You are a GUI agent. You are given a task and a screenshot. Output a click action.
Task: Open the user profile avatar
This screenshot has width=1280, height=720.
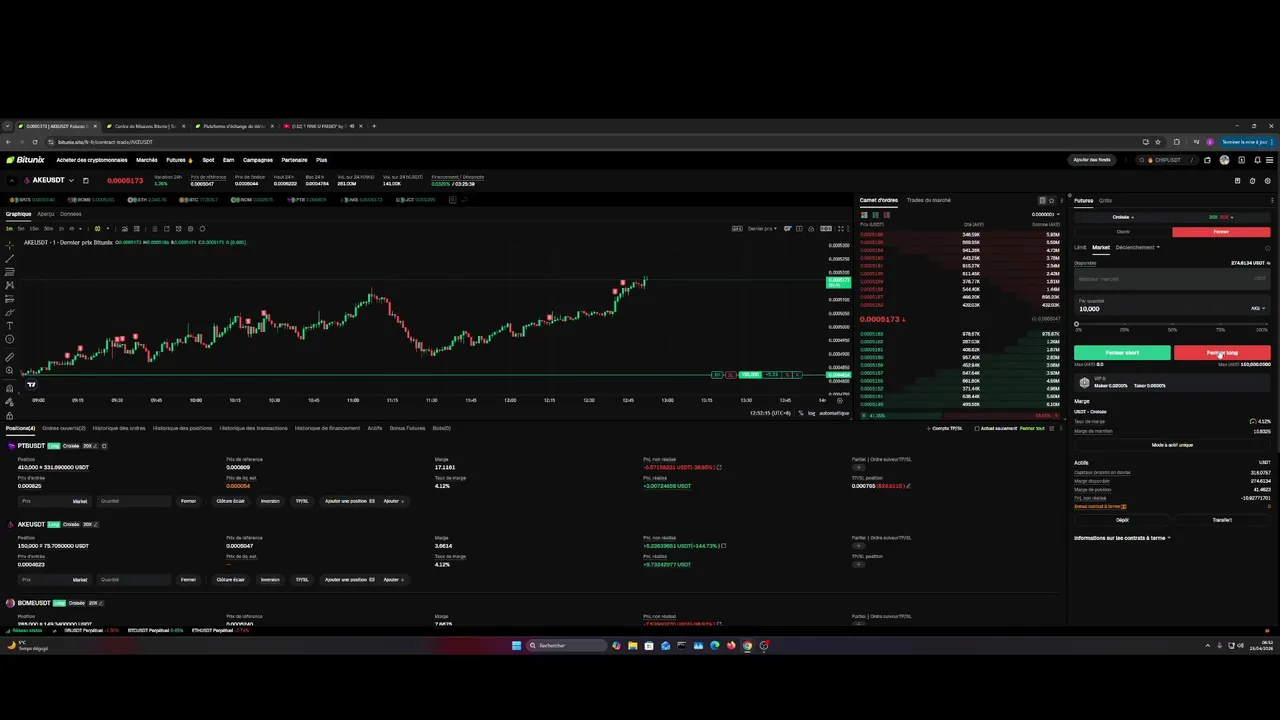coord(1224,160)
